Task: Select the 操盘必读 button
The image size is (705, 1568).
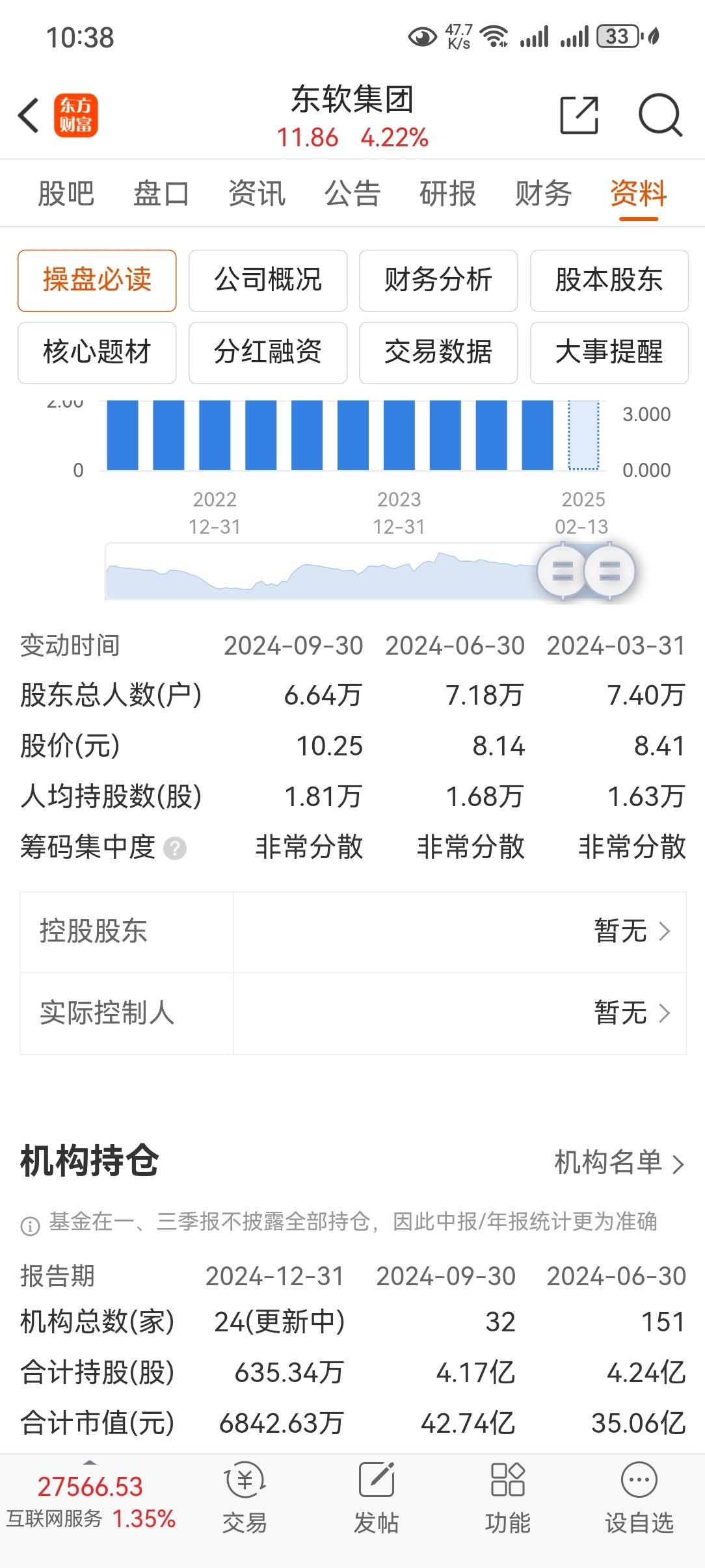Action: 97,281
